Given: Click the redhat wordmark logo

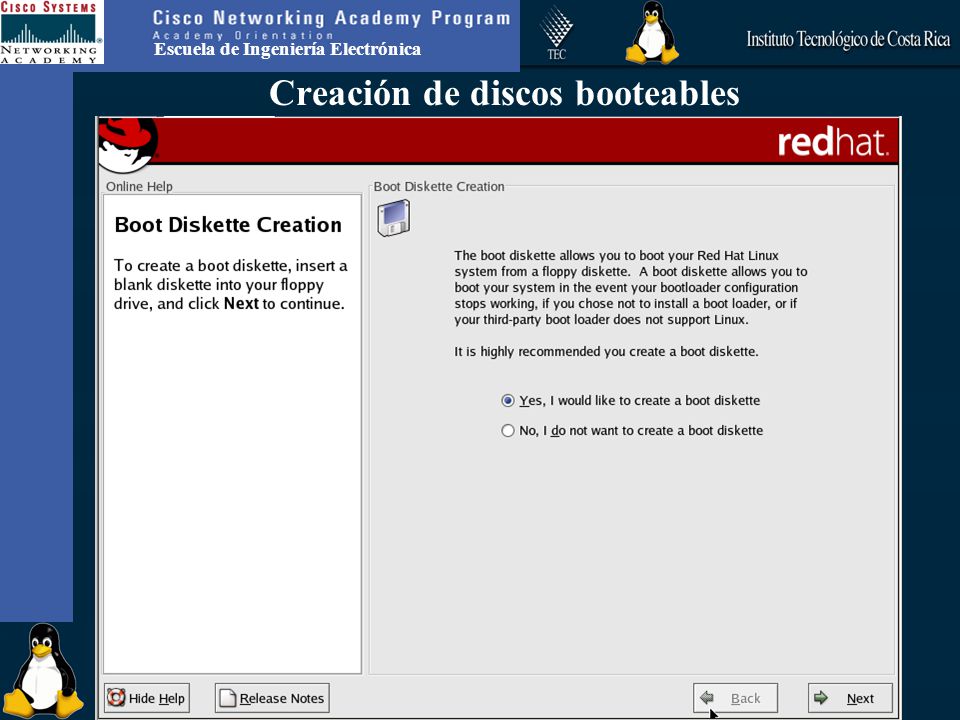Looking at the screenshot, I should [x=833, y=142].
